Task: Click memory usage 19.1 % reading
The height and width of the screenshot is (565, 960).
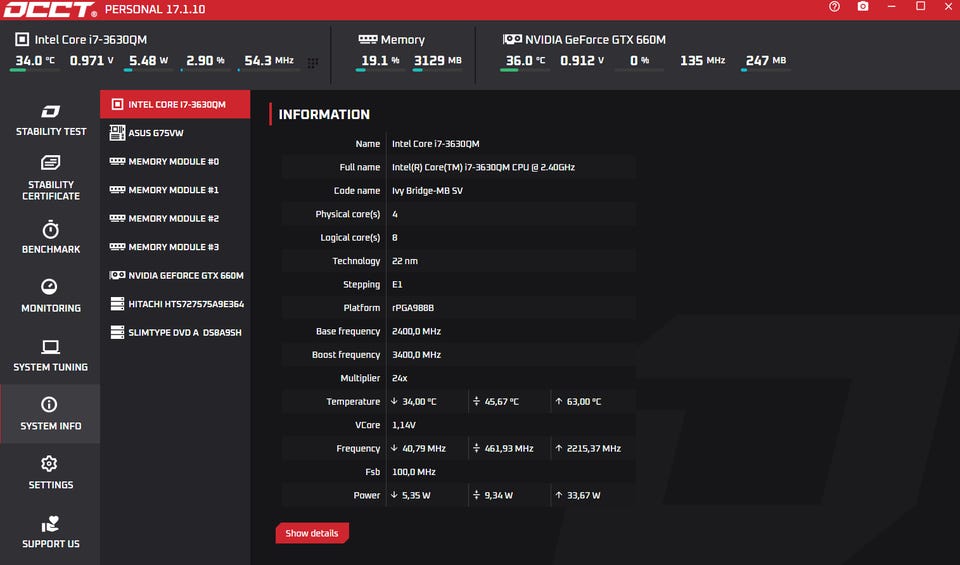Action: [x=380, y=61]
